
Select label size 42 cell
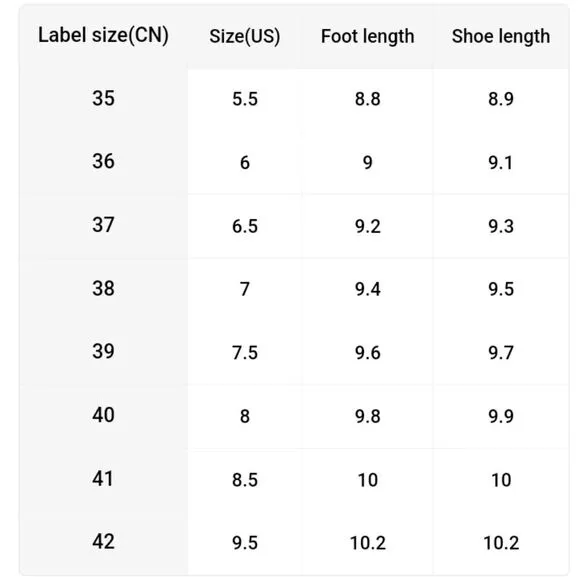(x=103, y=542)
